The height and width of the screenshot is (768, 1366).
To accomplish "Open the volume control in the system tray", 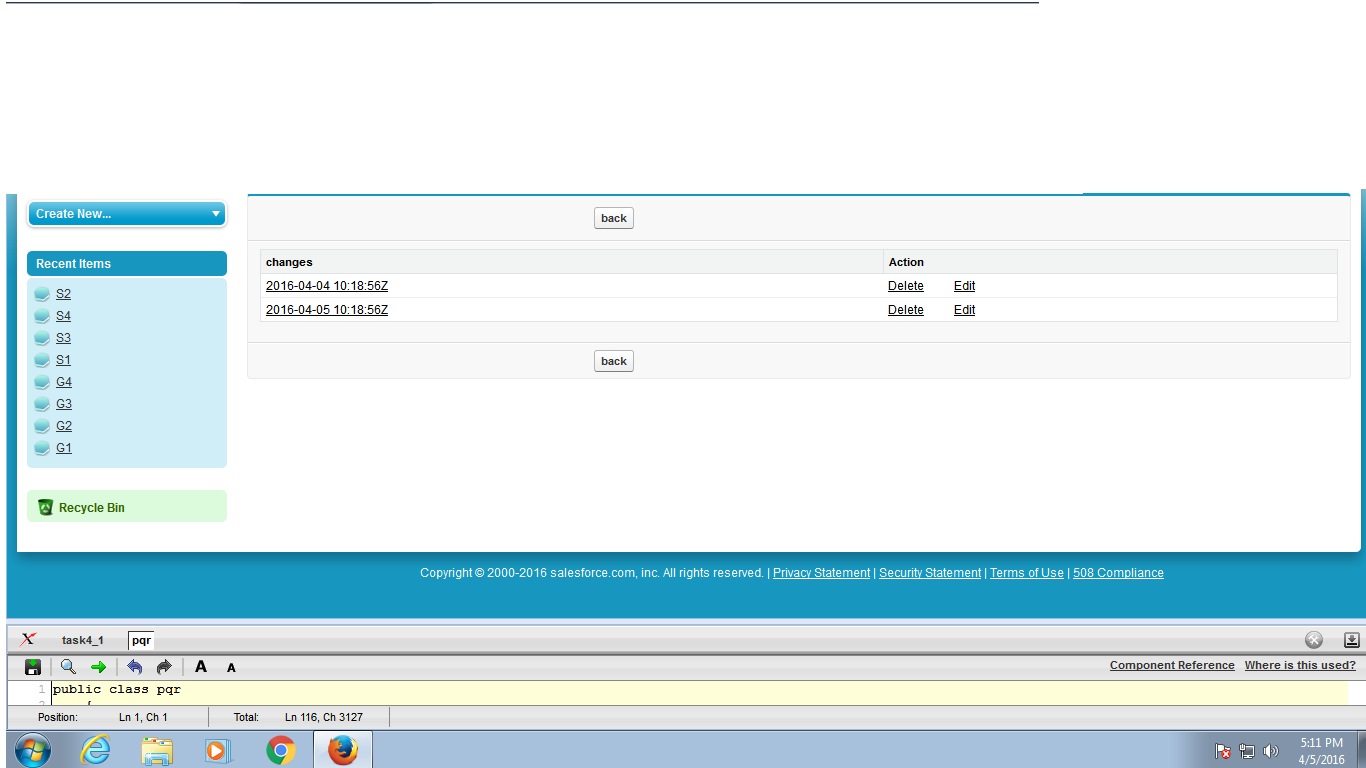I will (1271, 751).
